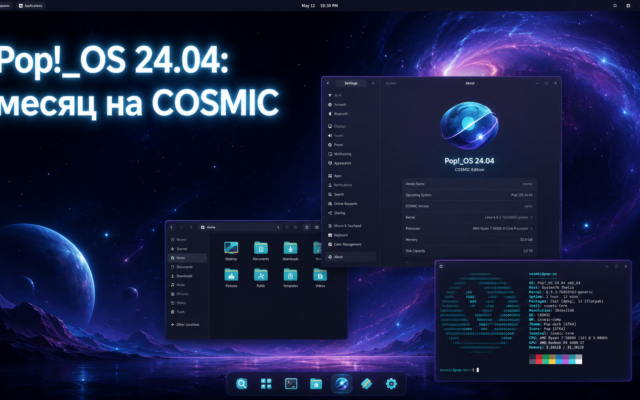Select Home in Files sidebar

188,258
